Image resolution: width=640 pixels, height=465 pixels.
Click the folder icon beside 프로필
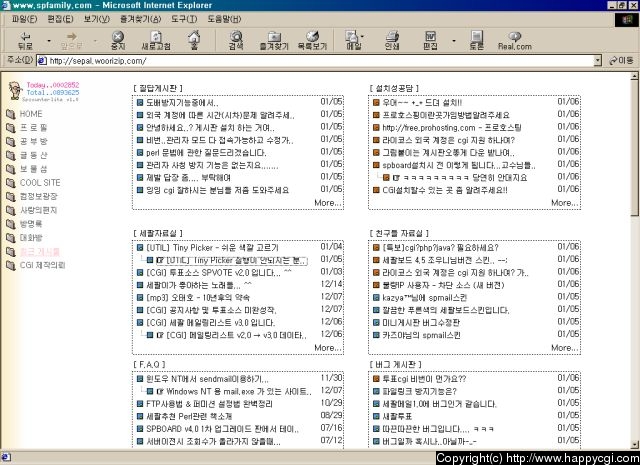tap(11, 128)
